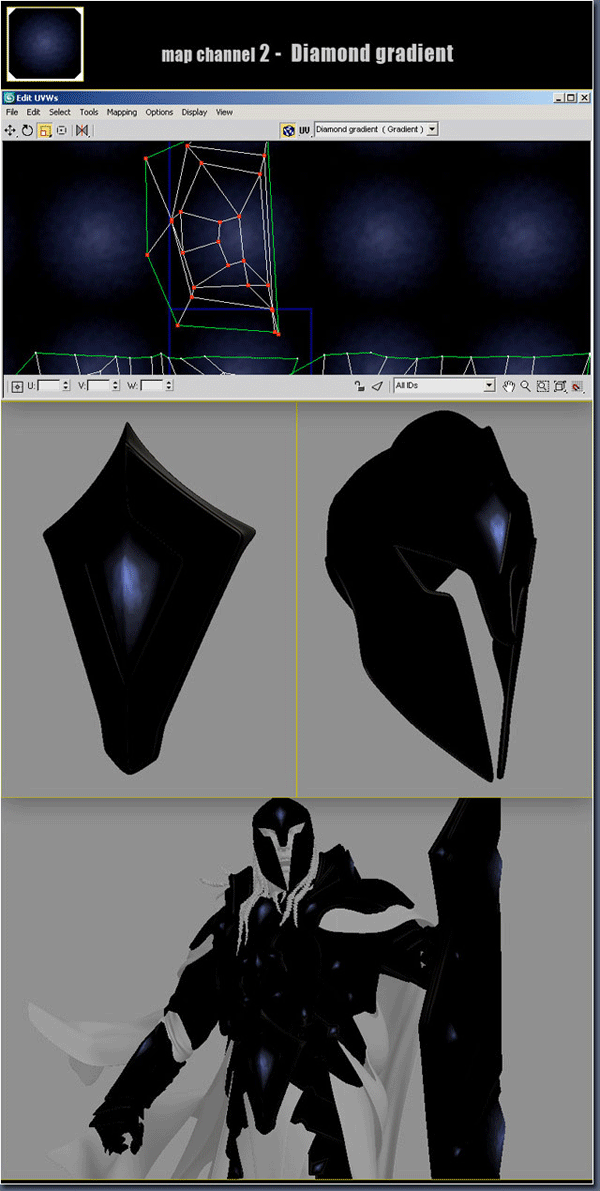Open the Edit menu
Image resolution: width=600 pixels, height=1191 pixels.
[33, 112]
